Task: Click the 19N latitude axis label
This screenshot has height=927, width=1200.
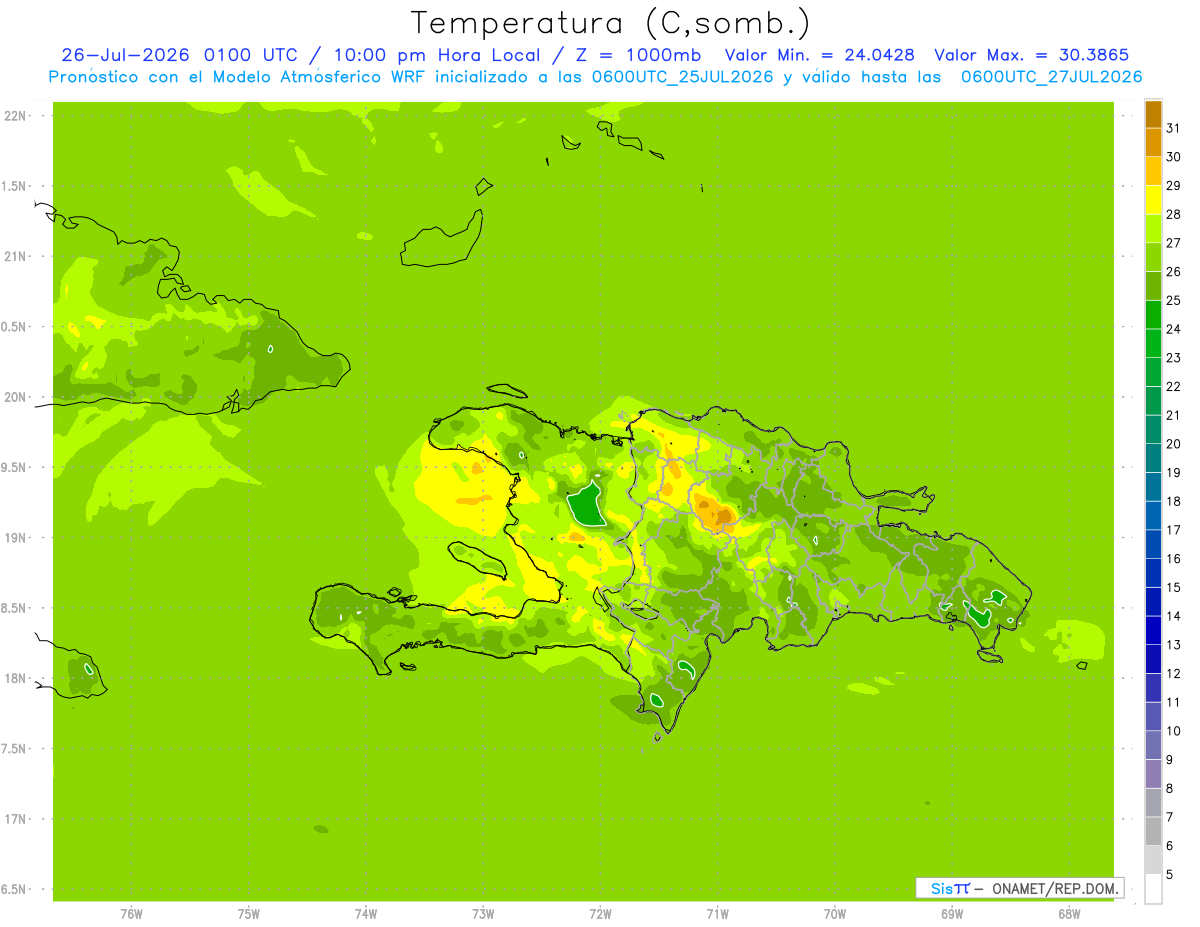Action: pos(16,537)
